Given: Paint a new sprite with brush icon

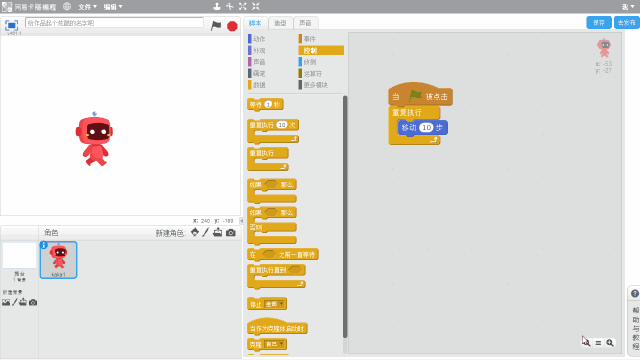Looking at the screenshot, I should (x=205, y=232).
